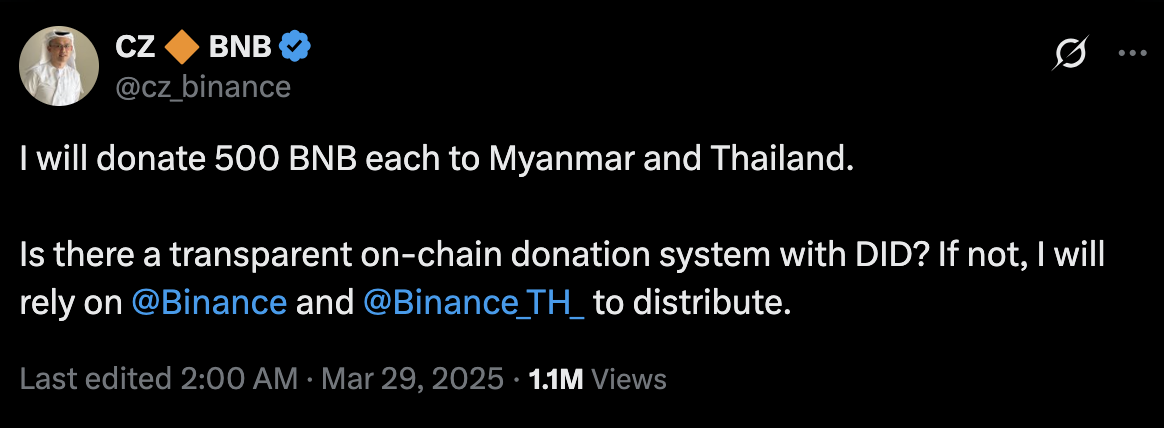Click "BNB" in the display name
Screen dimensions: 1164x428
click(240, 45)
